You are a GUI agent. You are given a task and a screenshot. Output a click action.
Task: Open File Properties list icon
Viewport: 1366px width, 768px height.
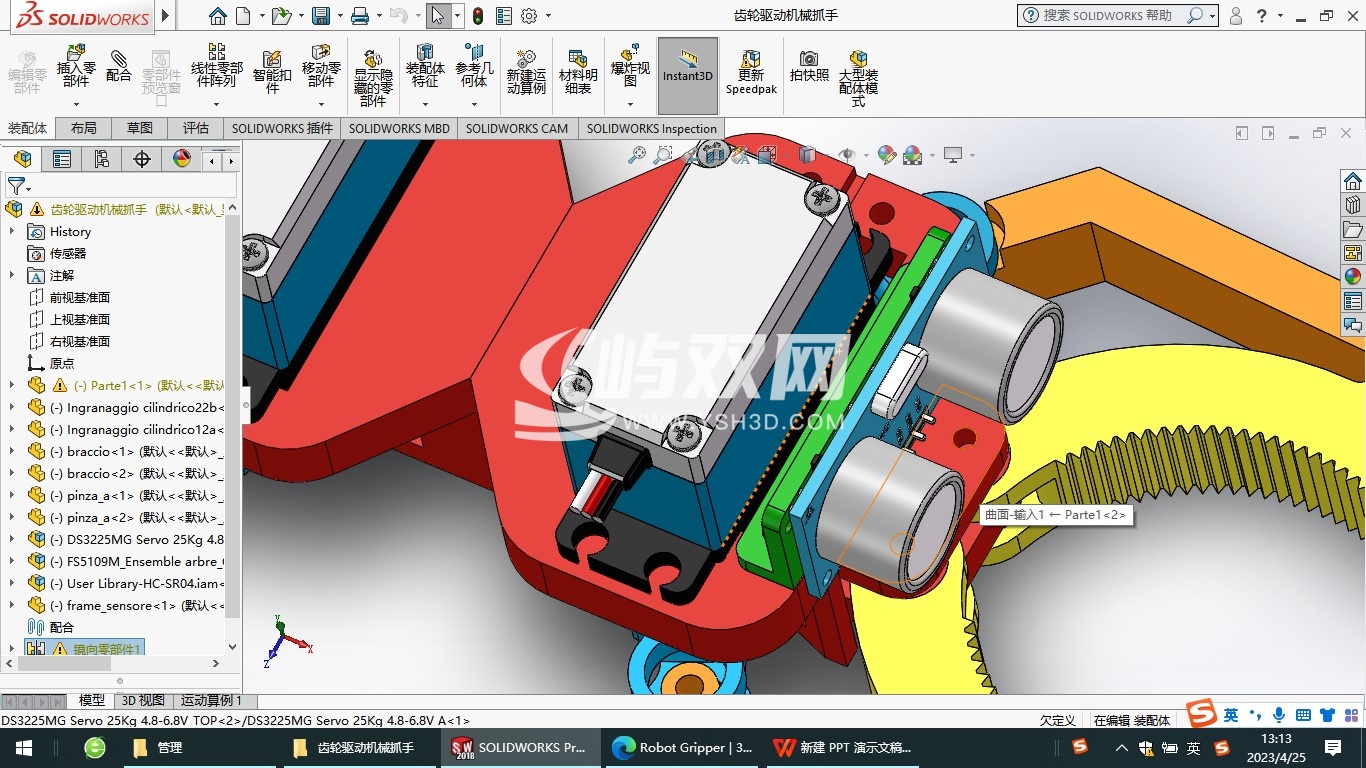[x=504, y=16]
